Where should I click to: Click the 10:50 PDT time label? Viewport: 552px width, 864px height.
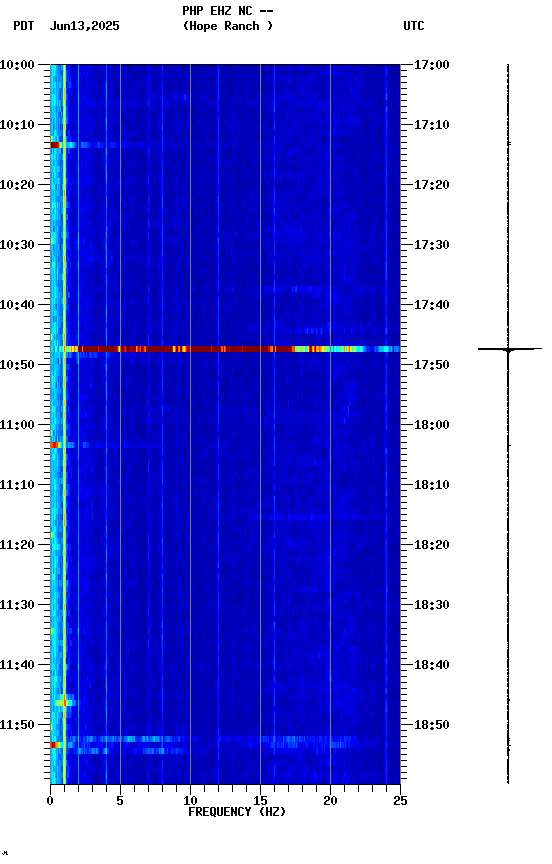click(17, 365)
